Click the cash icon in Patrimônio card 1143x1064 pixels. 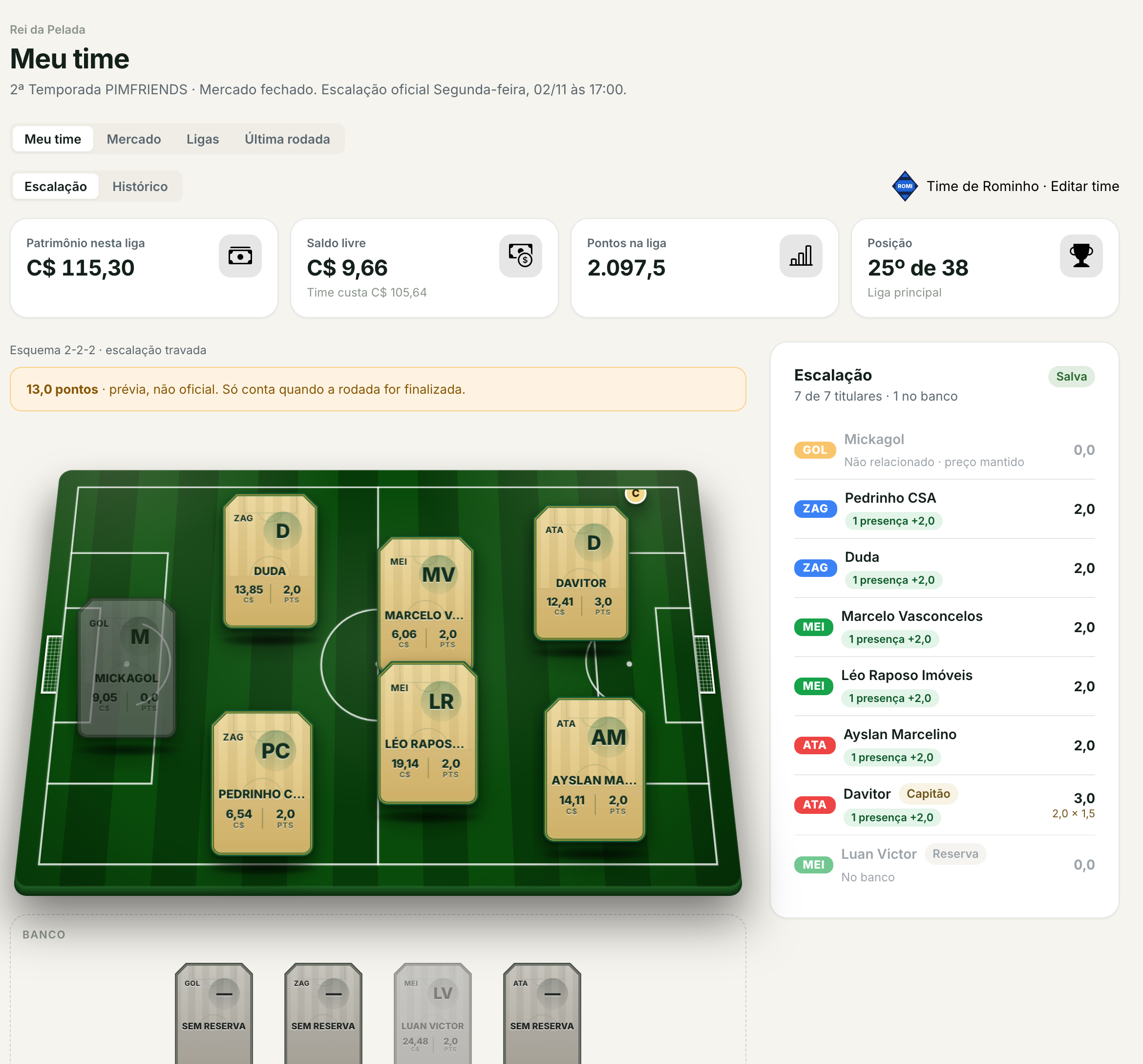pos(240,256)
